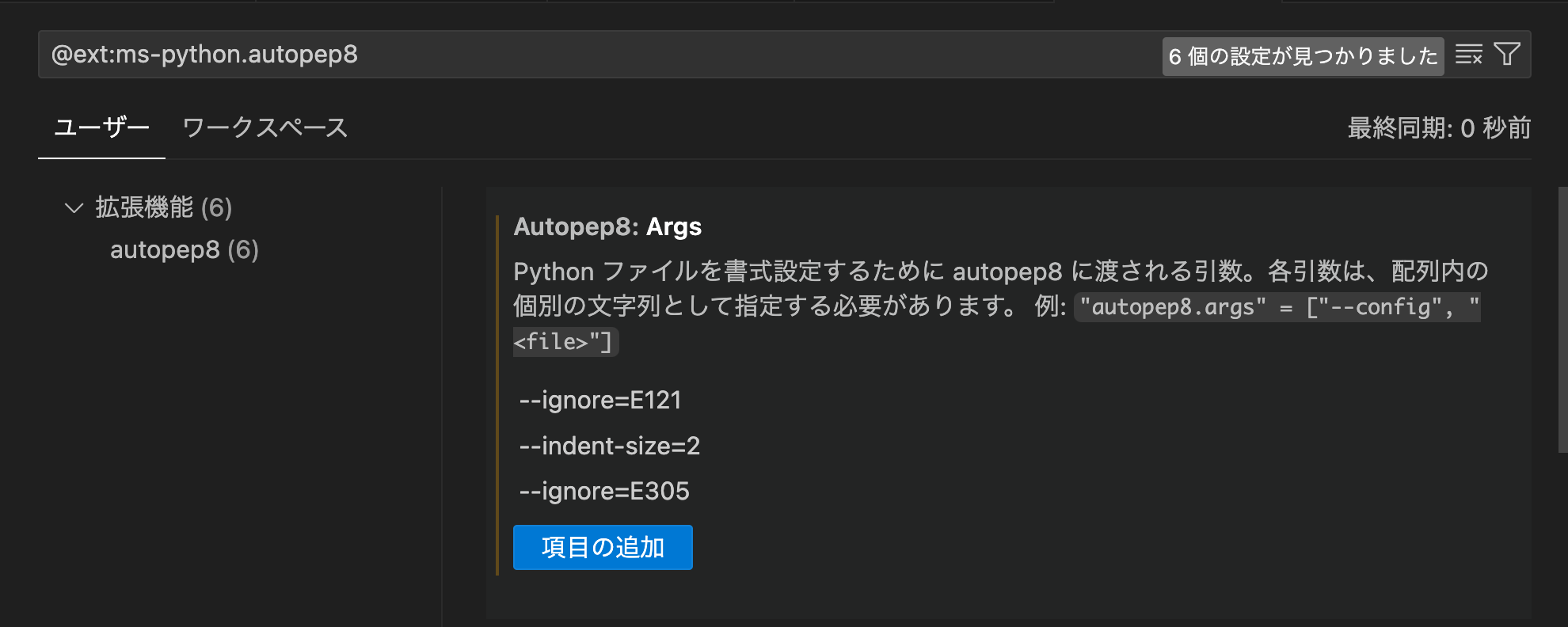Click the Autopep8: Args setting title
Viewport: 1568px width, 627px height.
607,227
